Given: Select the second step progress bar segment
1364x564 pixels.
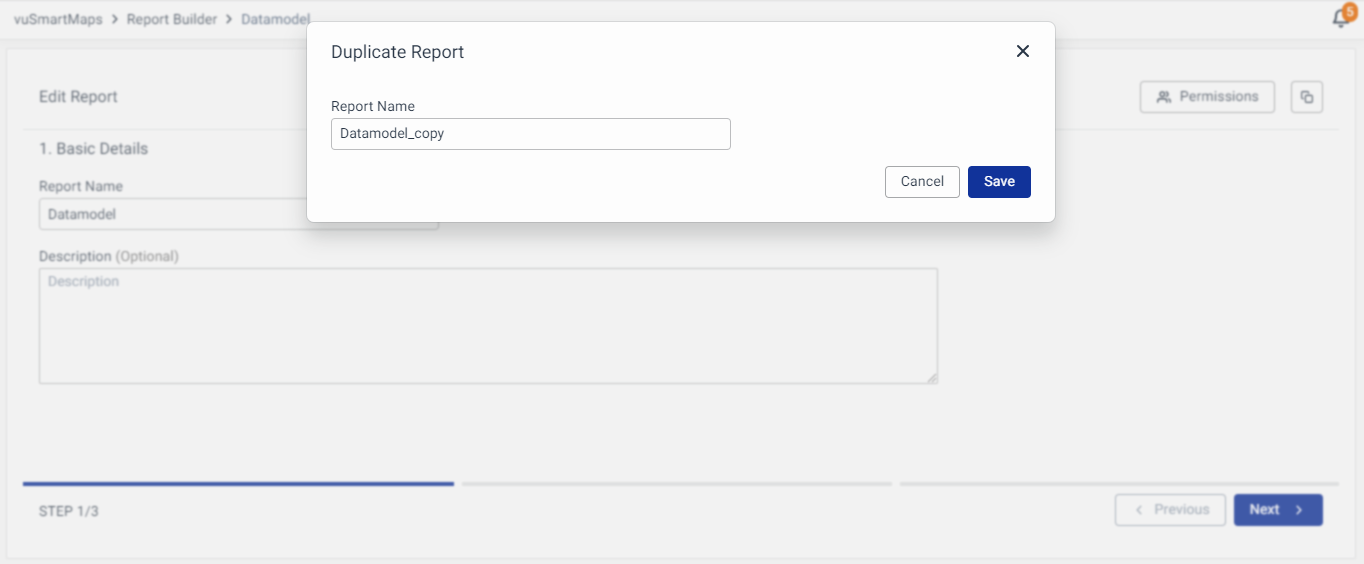Looking at the screenshot, I should click(x=676, y=484).
